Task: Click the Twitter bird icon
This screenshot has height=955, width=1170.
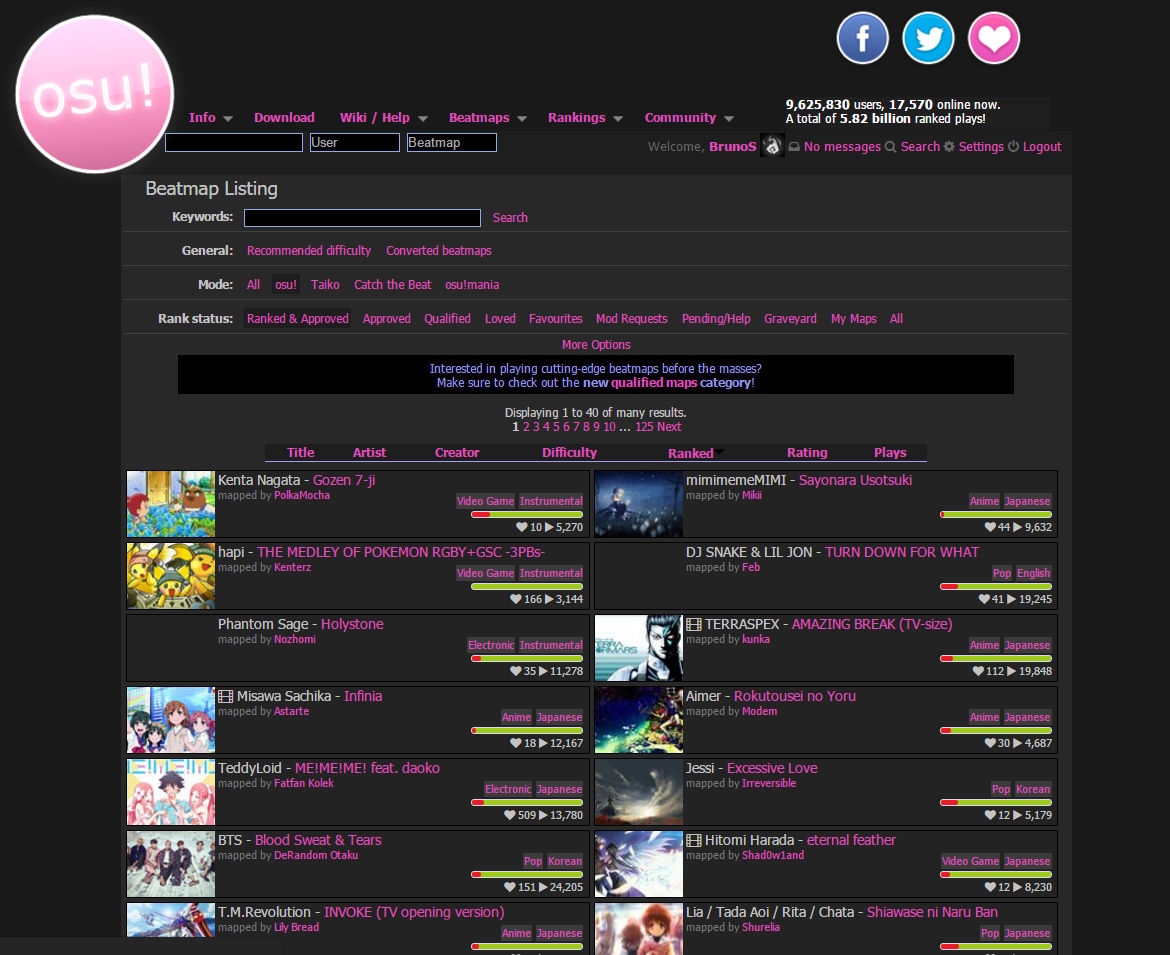Action: [928, 39]
